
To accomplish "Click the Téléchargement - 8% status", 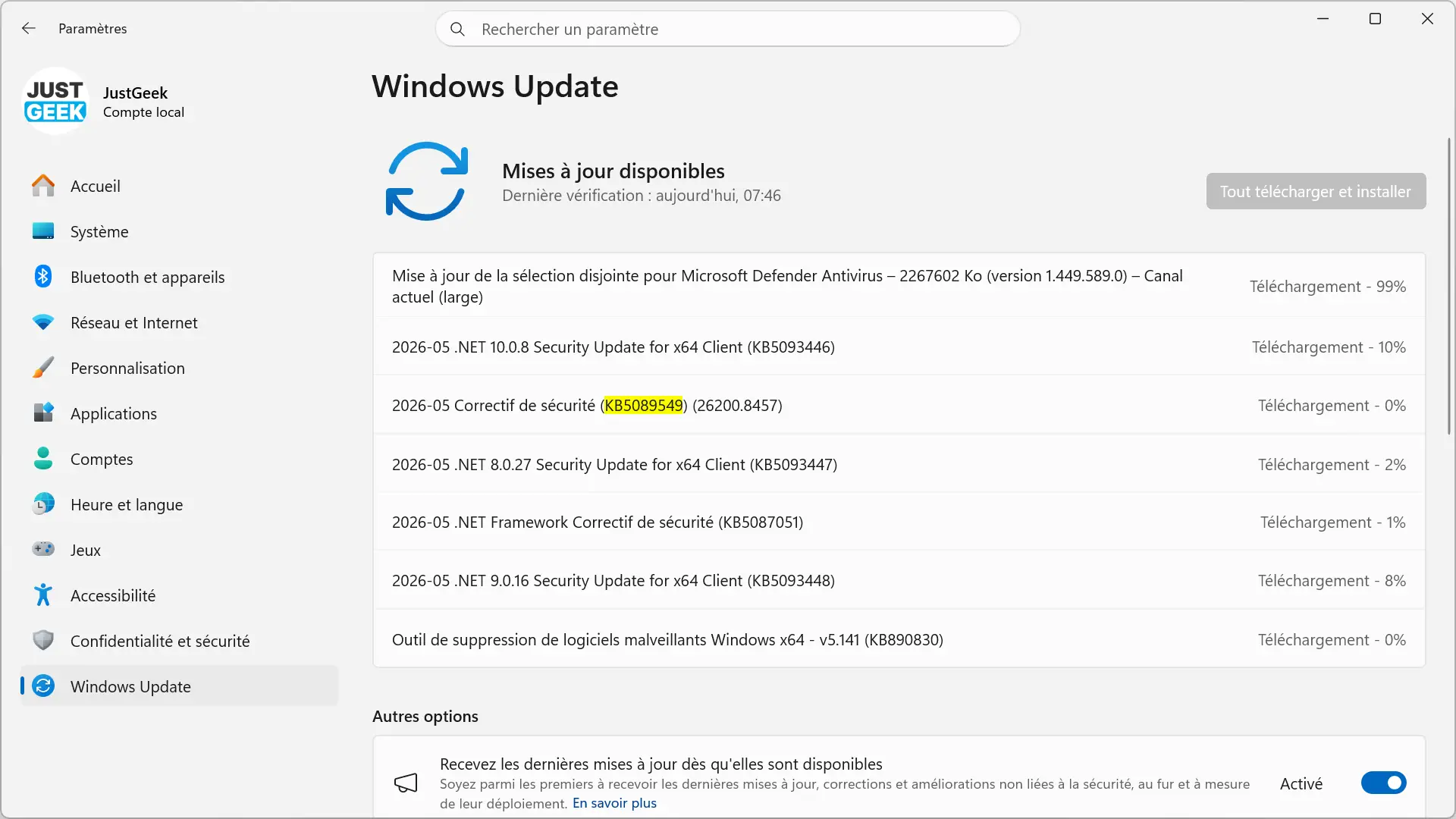I will coord(1332,581).
